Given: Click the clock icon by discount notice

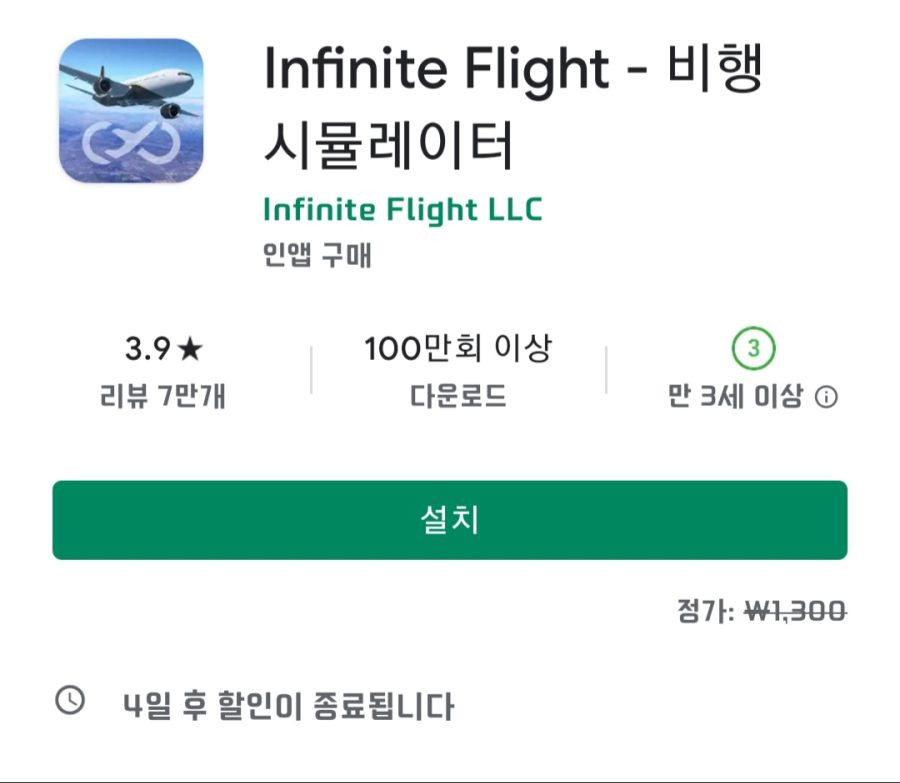Looking at the screenshot, I should [x=70, y=700].
